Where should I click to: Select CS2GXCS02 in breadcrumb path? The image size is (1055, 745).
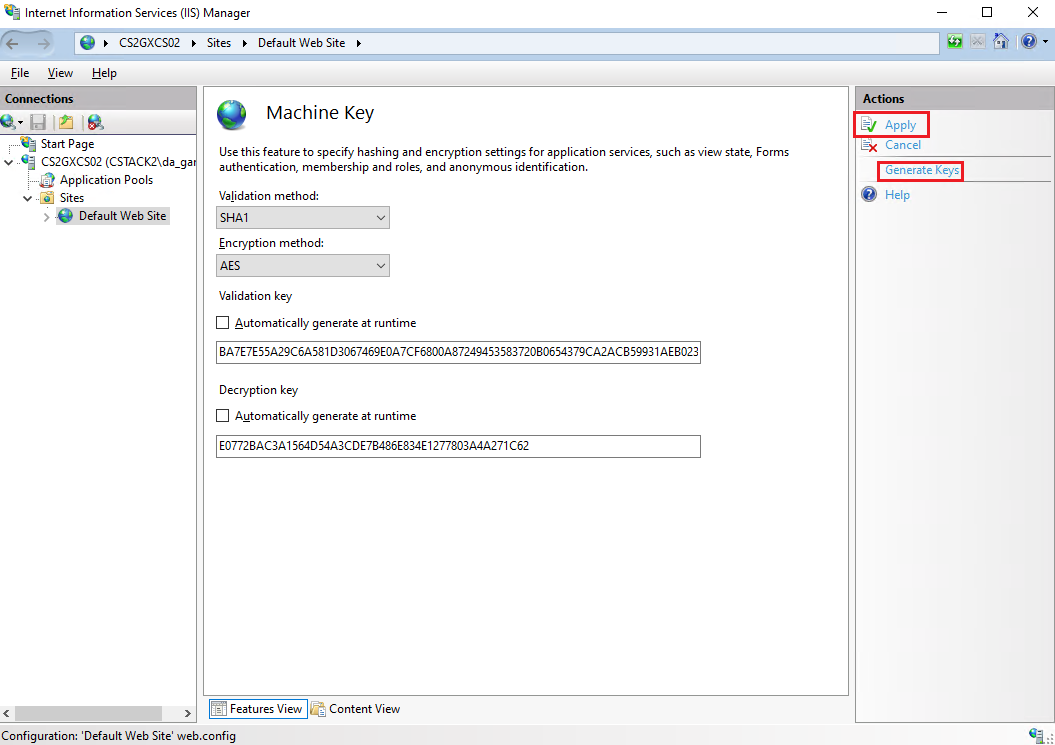[x=149, y=43]
